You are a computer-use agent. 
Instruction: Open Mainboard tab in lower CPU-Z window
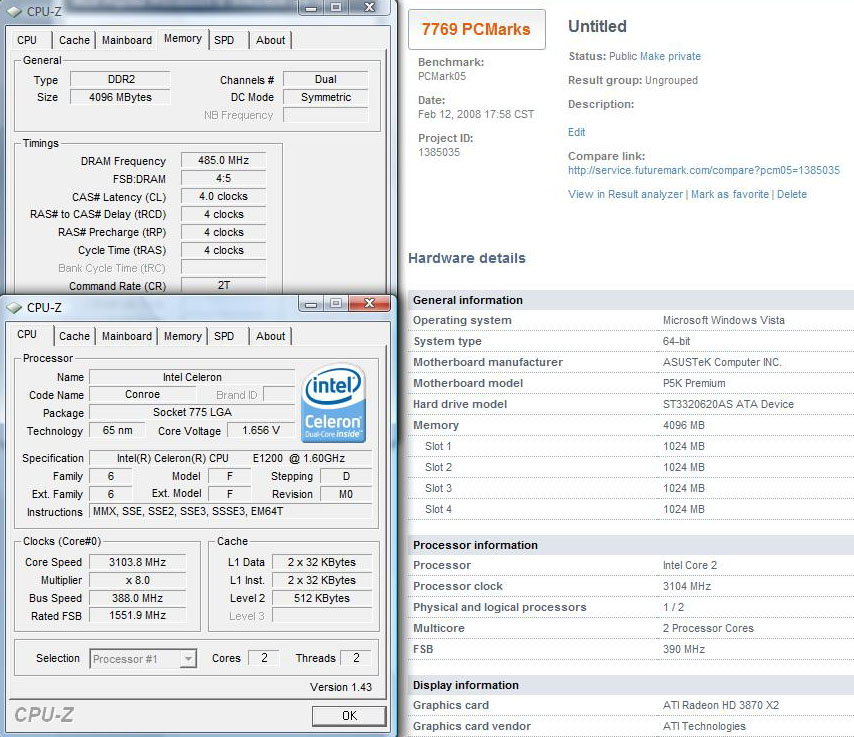127,336
